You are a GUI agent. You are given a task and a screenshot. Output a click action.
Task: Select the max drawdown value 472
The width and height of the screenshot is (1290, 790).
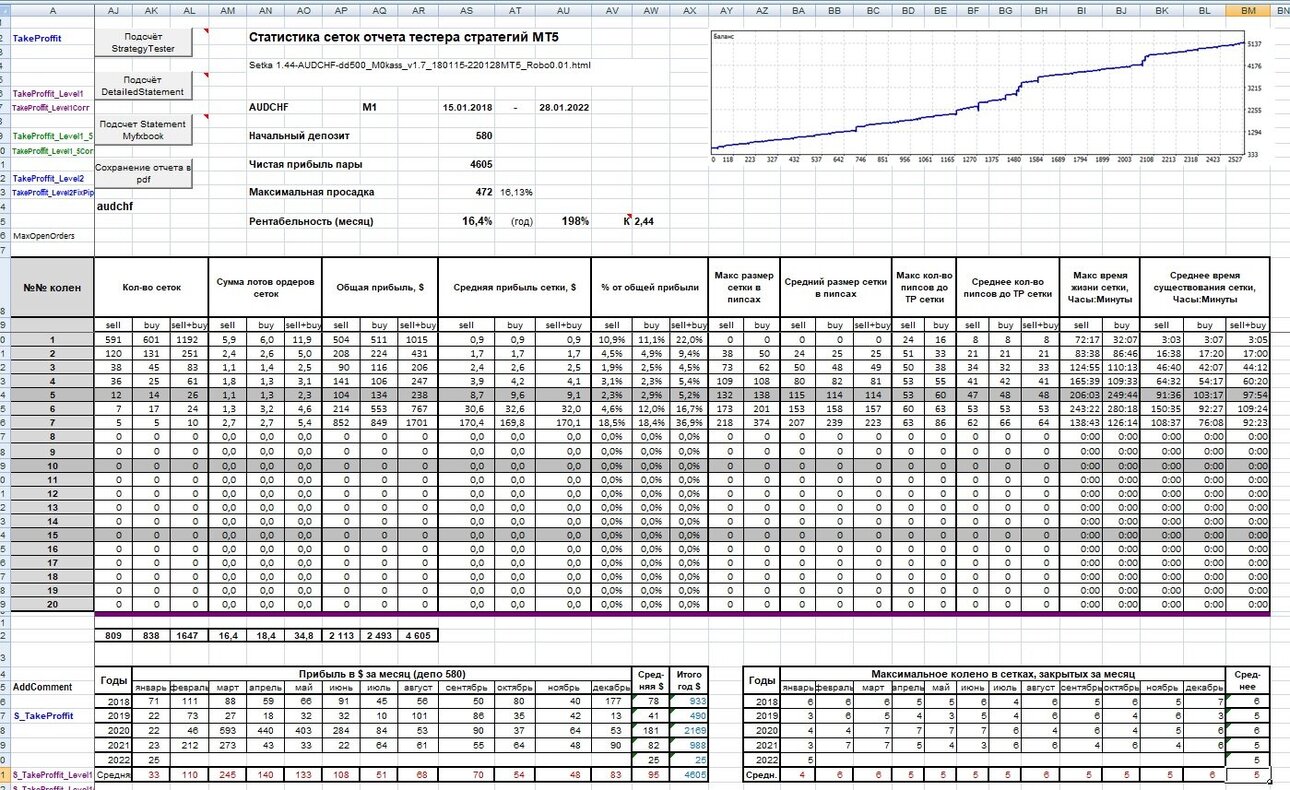tap(483, 192)
